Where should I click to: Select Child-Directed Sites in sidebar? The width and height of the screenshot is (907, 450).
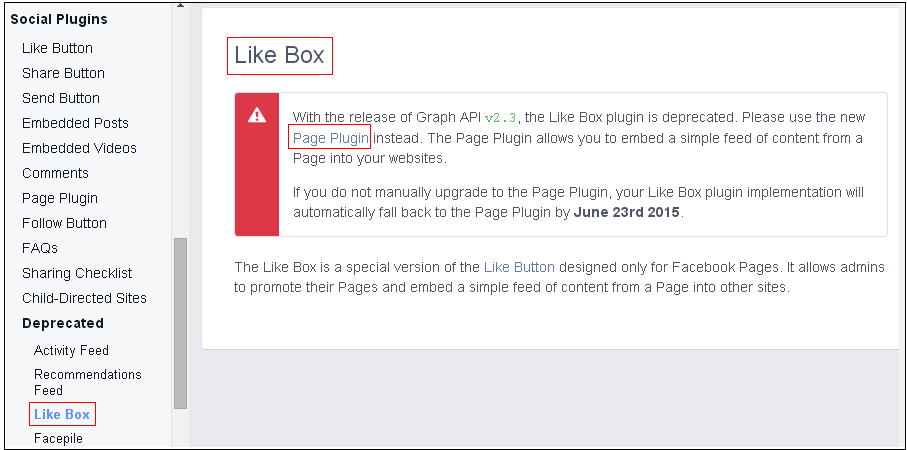(x=84, y=298)
